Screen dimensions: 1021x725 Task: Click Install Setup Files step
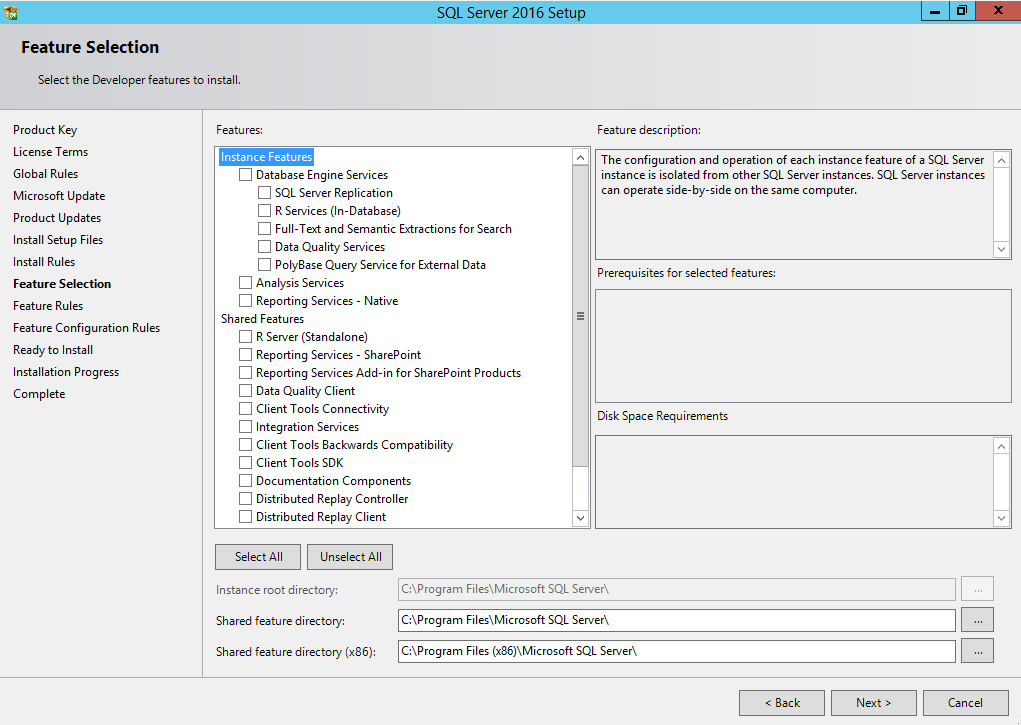tap(58, 240)
